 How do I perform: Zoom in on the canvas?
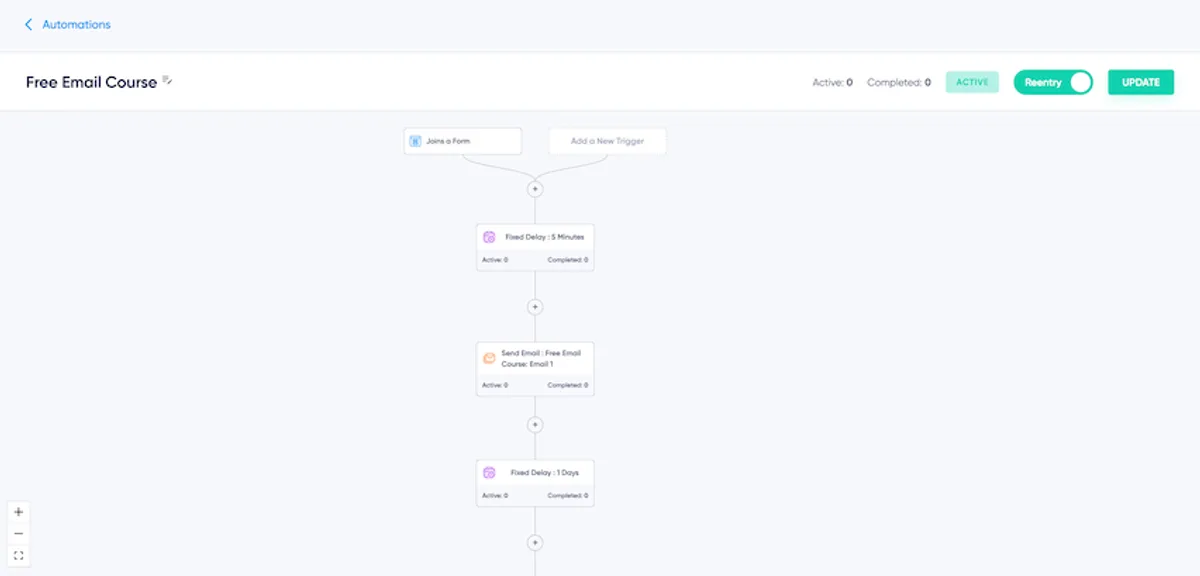point(18,512)
